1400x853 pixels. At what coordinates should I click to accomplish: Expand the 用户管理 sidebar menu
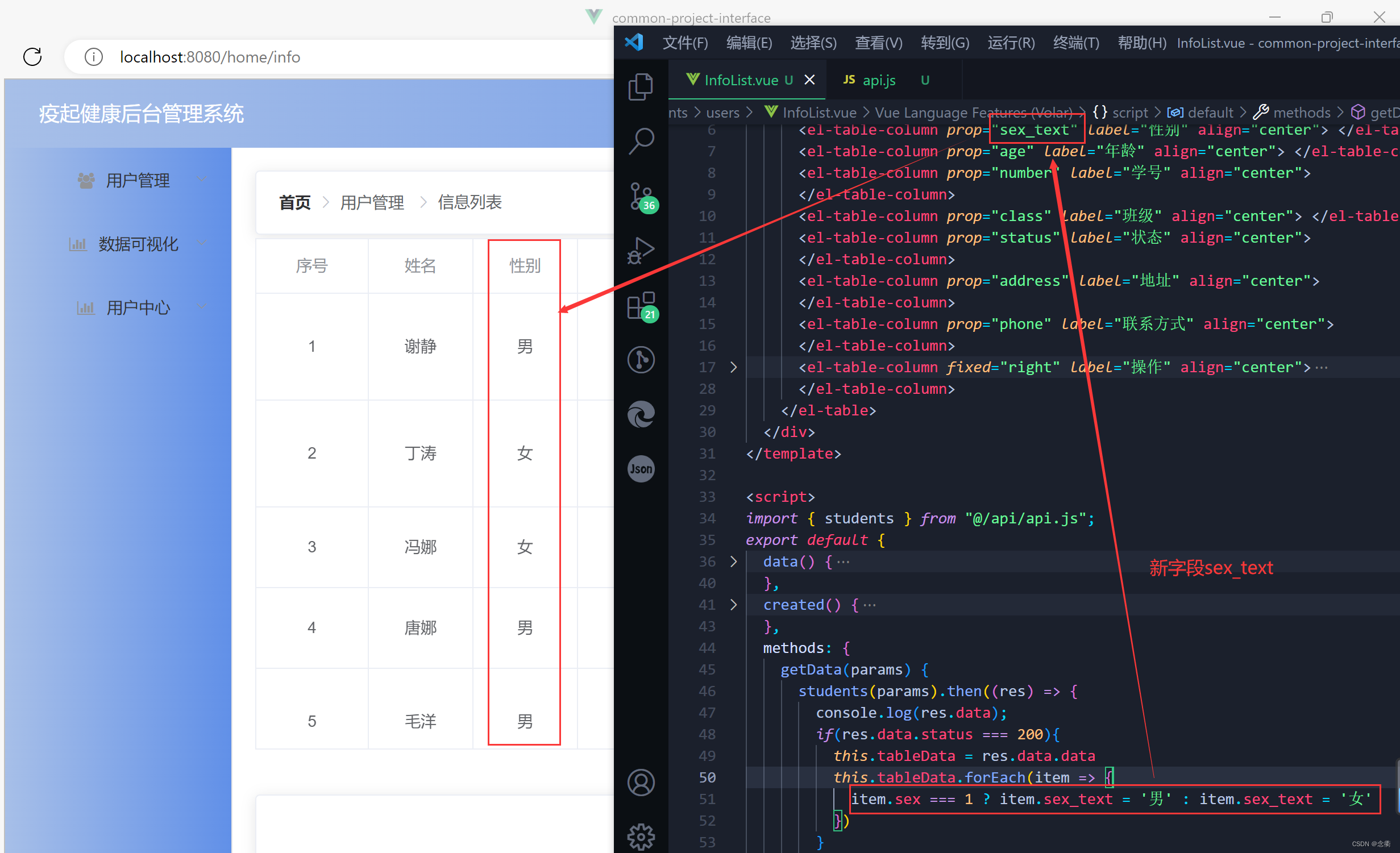[138, 181]
